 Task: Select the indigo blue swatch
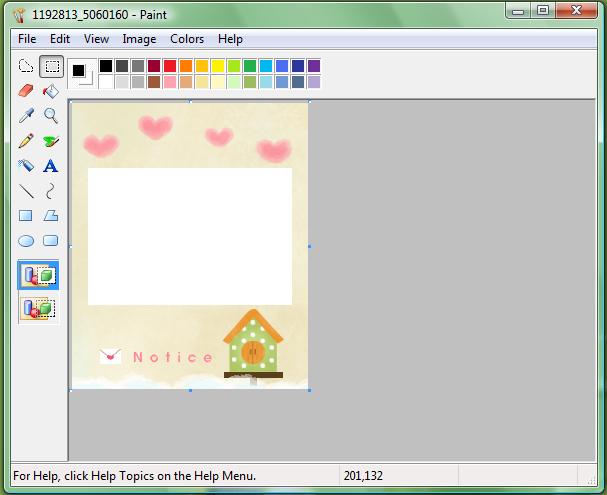[x=282, y=66]
